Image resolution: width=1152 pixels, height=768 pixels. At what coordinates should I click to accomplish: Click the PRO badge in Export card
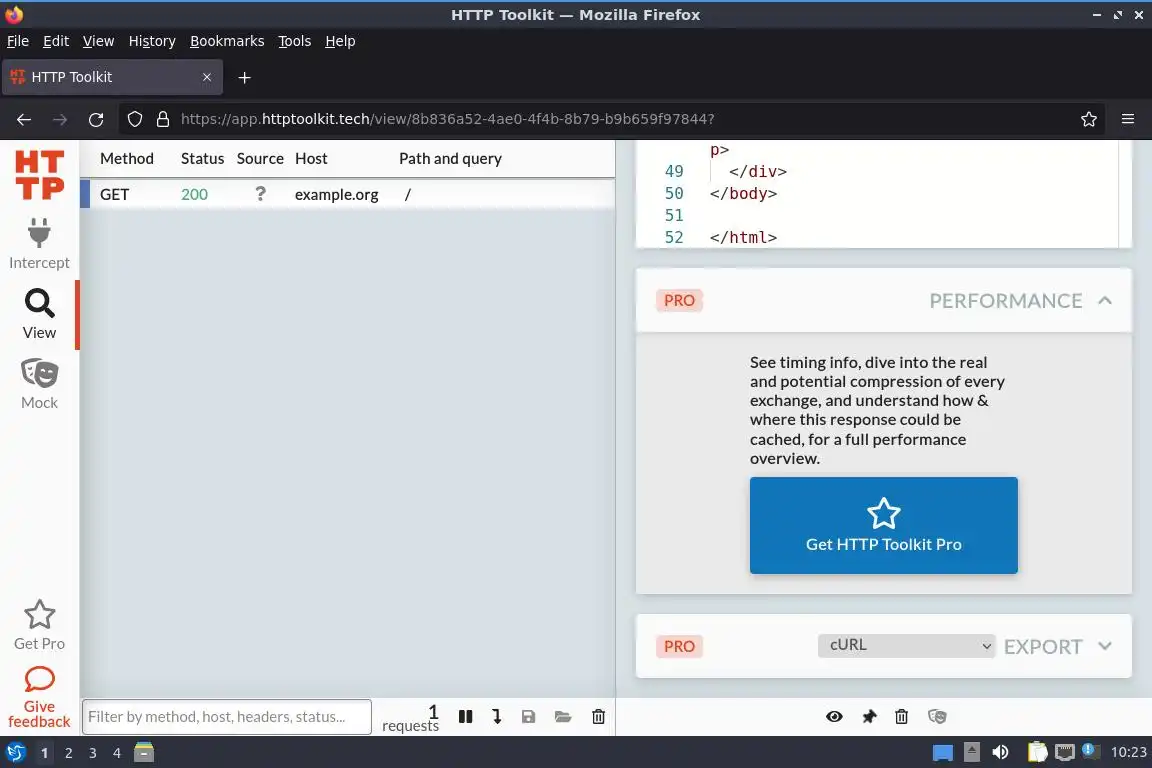[679, 646]
